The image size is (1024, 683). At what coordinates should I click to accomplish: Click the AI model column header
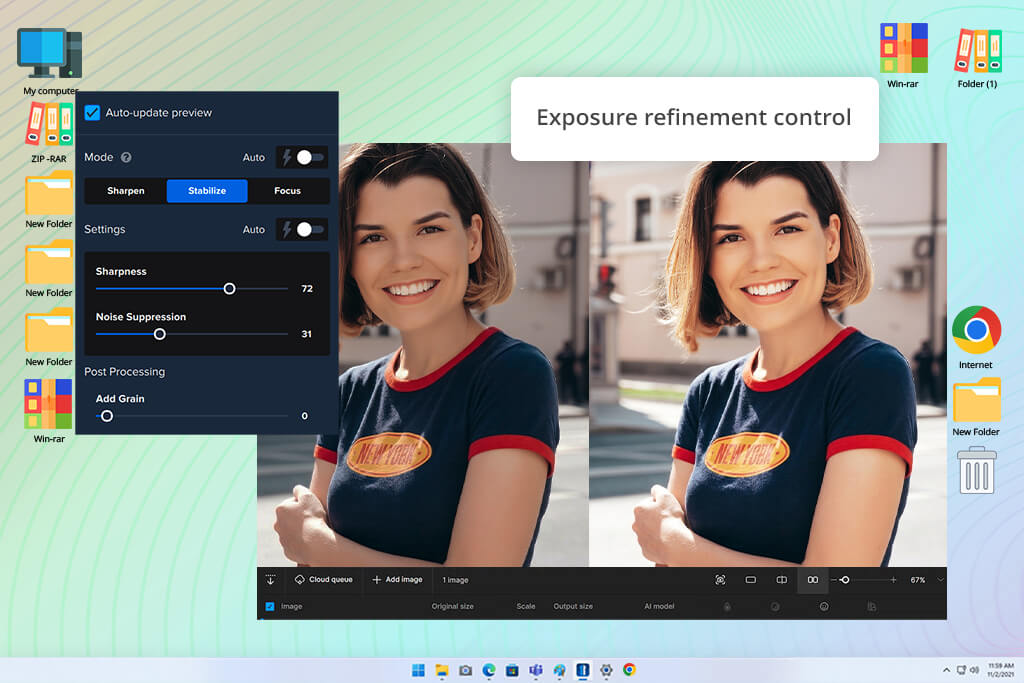pos(660,607)
